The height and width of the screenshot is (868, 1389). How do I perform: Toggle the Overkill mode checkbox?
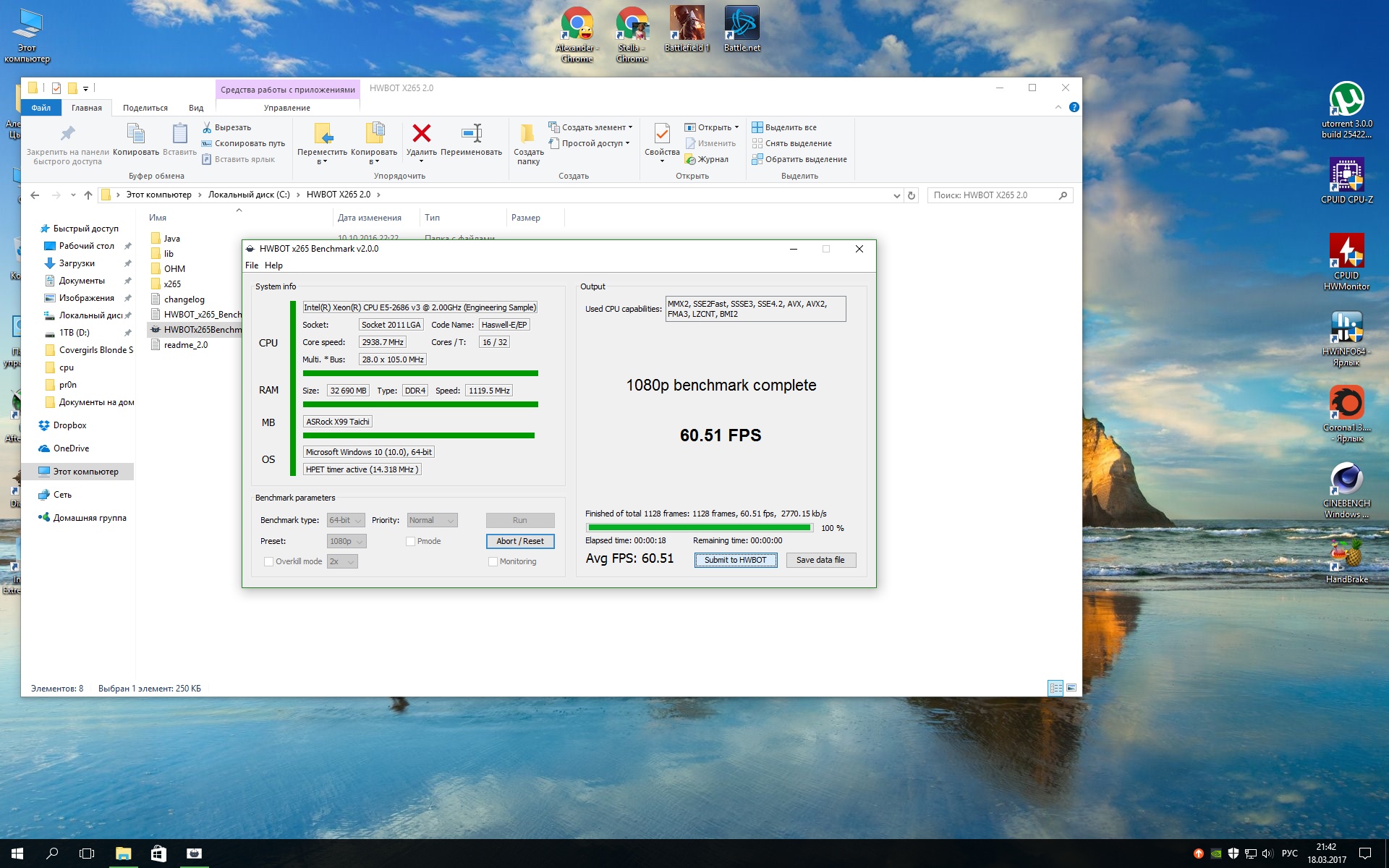268,561
